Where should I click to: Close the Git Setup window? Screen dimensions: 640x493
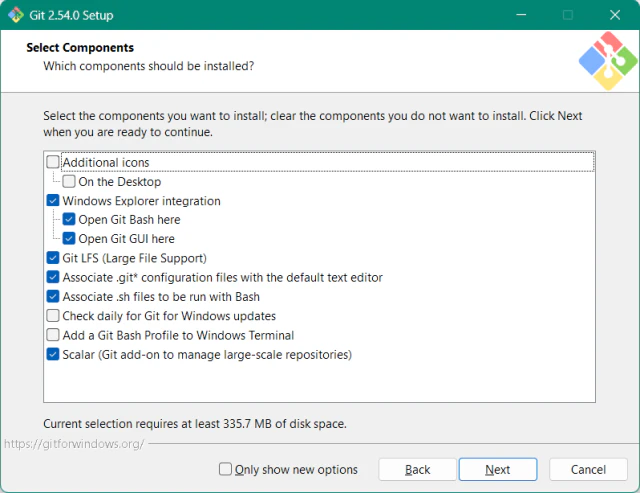tap(615, 15)
